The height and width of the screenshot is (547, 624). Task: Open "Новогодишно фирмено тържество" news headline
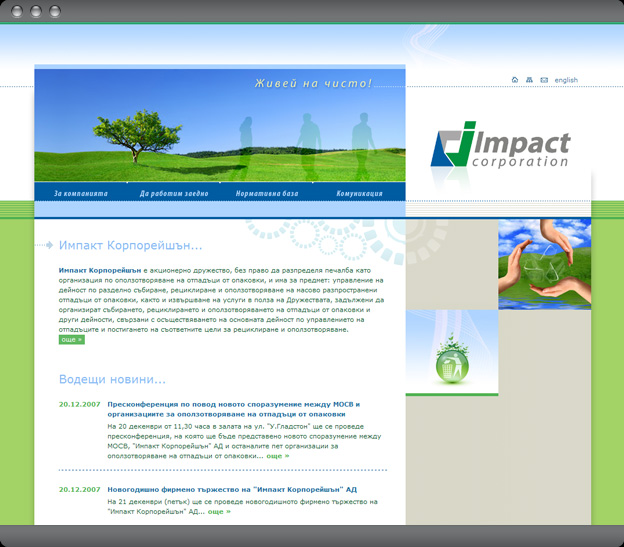[x=232, y=489]
